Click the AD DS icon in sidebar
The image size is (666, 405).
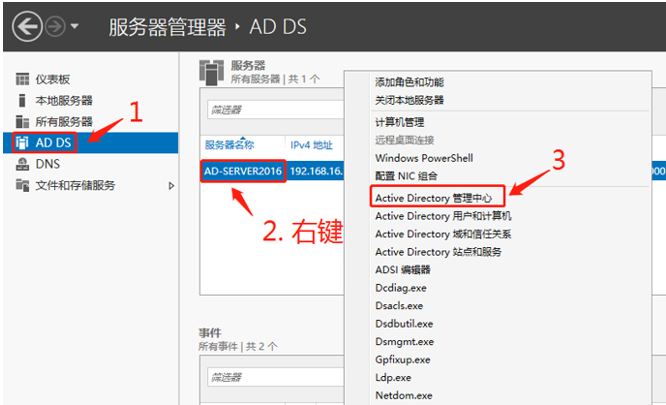pos(22,143)
